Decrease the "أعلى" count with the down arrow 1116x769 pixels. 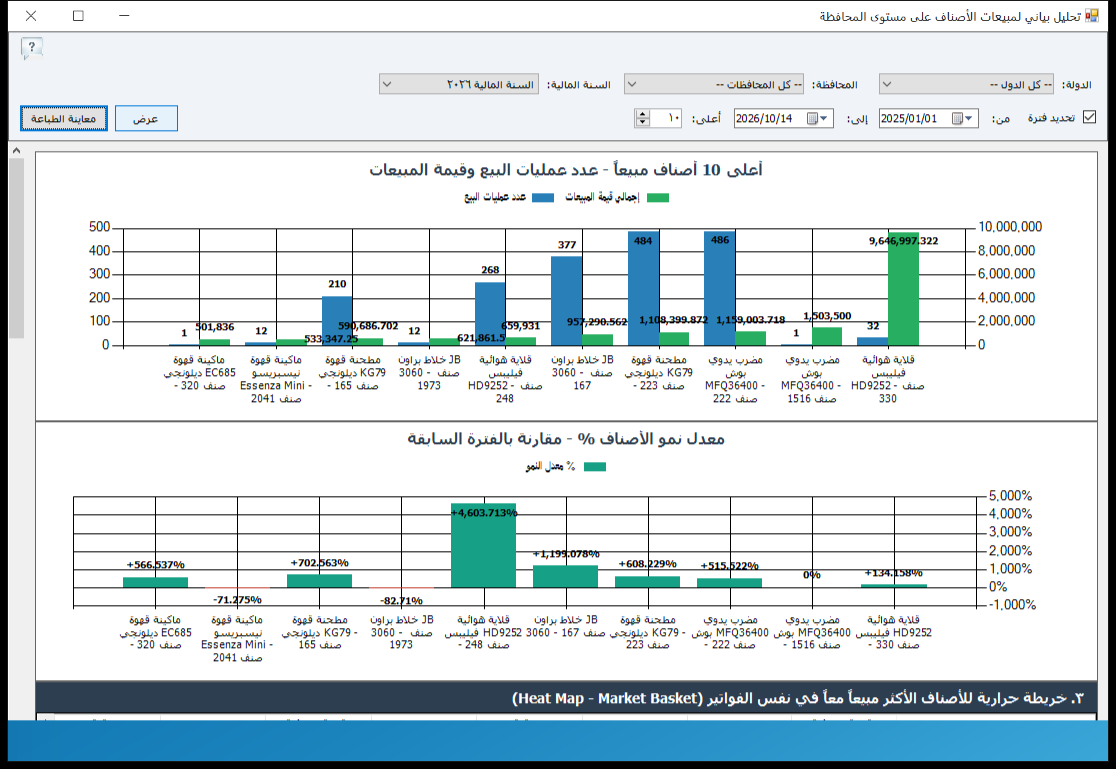[643, 122]
